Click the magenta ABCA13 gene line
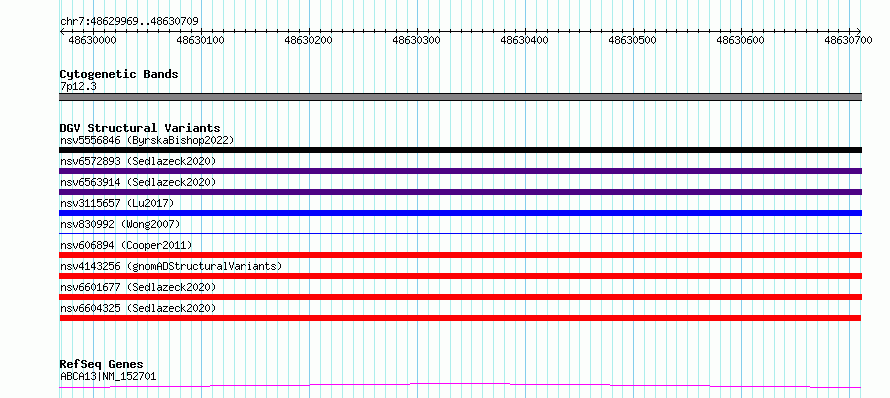890x398 pixels. pyautogui.click(x=460, y=386)
